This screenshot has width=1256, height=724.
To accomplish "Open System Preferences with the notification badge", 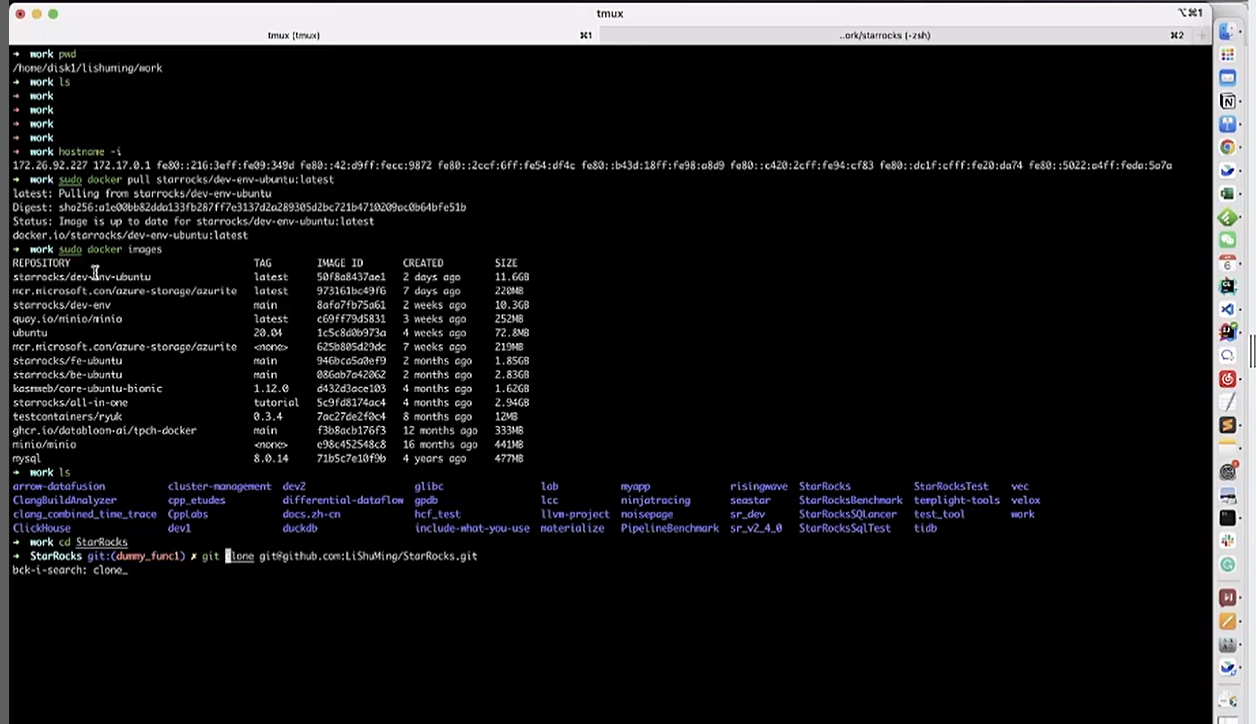I will [x=1227, y=471].
